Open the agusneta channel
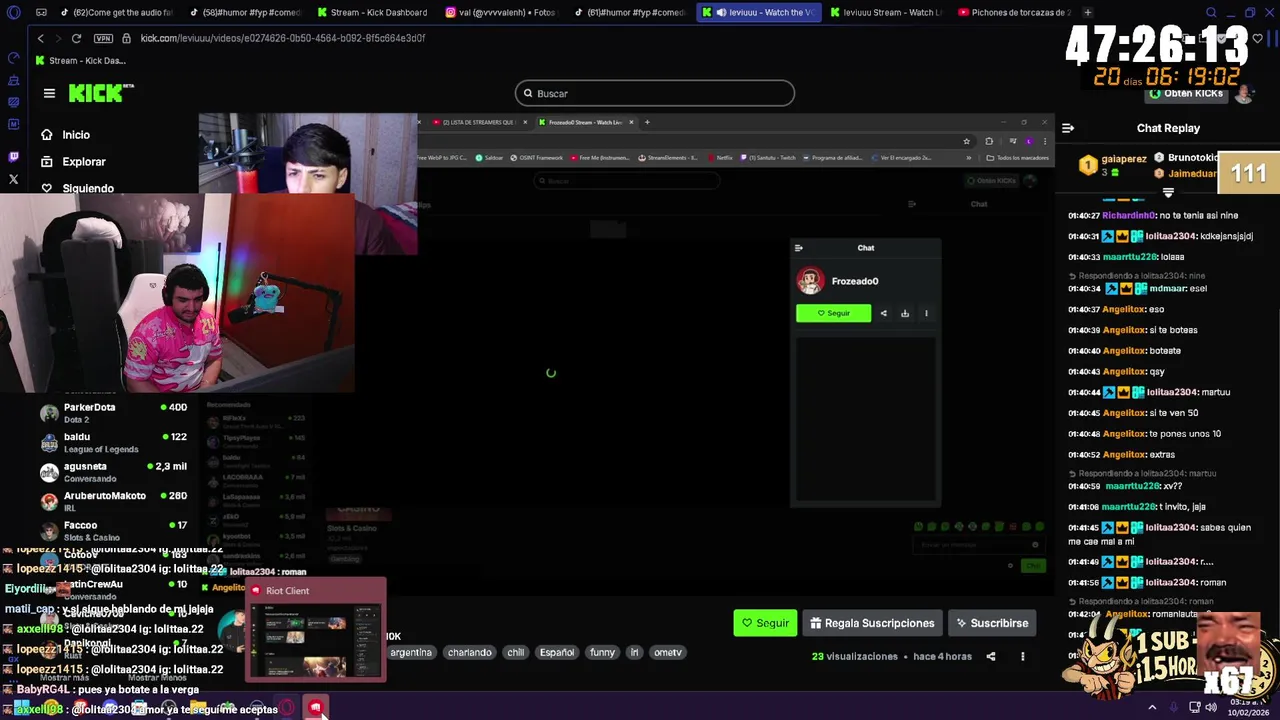 [113, 471]
